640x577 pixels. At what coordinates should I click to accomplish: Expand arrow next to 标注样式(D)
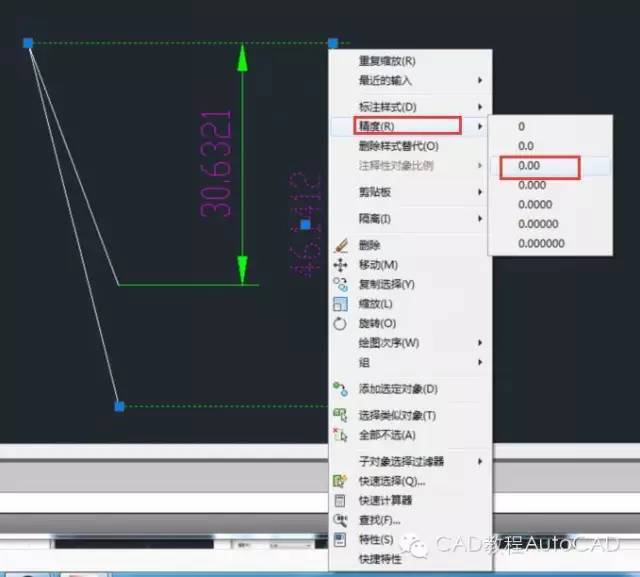[x=480, y=107]
